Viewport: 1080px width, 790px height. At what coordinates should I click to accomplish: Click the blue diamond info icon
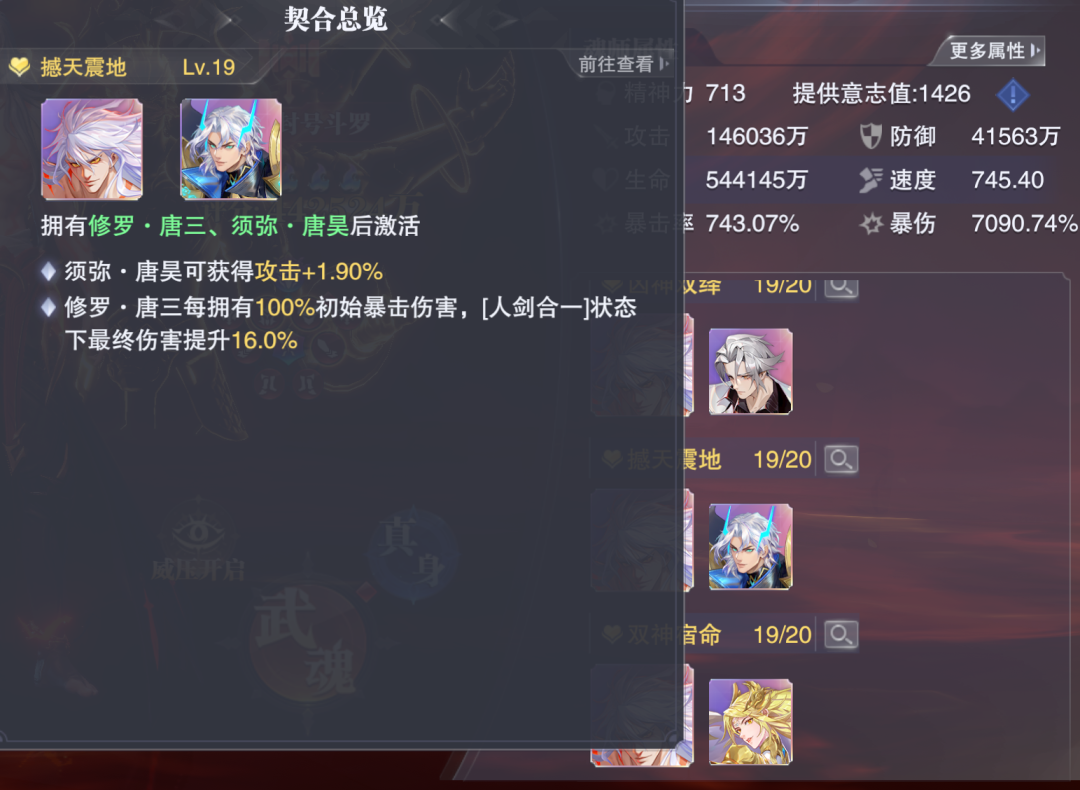coord(1012,94)
